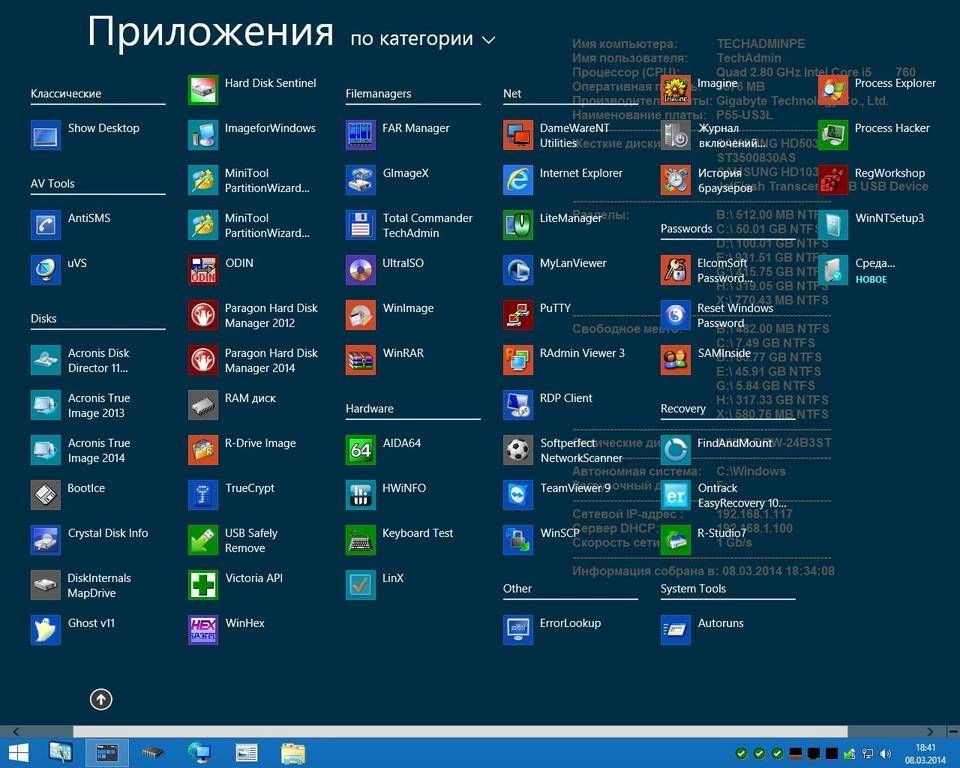Launch the AntiSMS icon
The width and height of the screenshot is (960, 768).
click(x=45, y=225)
